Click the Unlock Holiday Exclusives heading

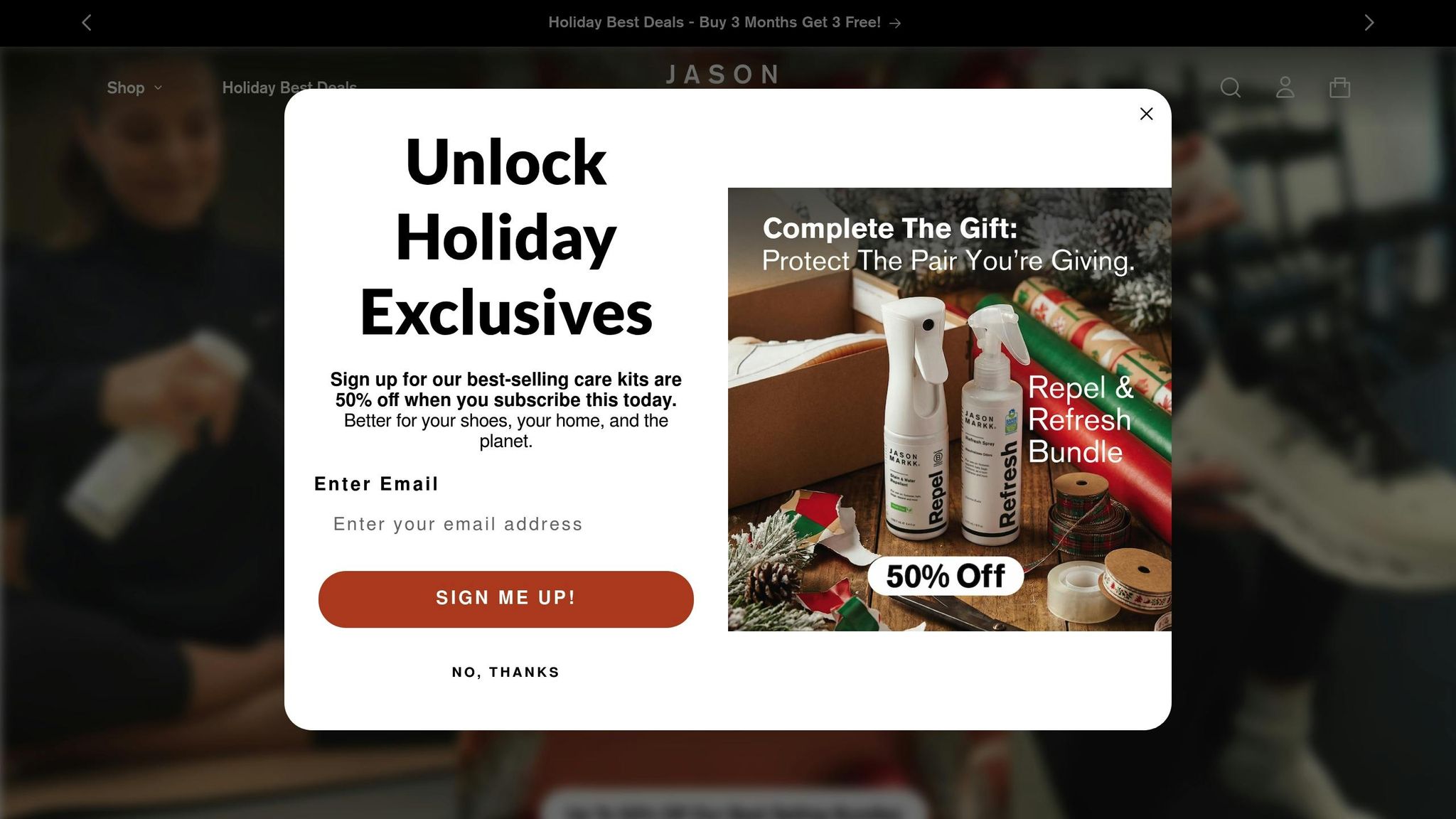(505, 237)
